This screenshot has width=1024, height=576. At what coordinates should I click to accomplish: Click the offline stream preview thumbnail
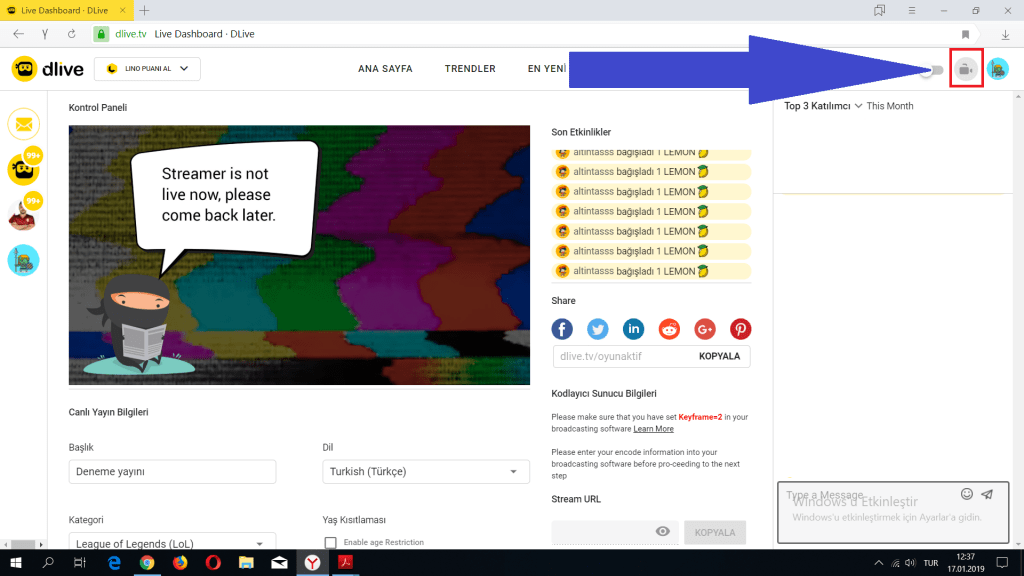click(299, 255)
